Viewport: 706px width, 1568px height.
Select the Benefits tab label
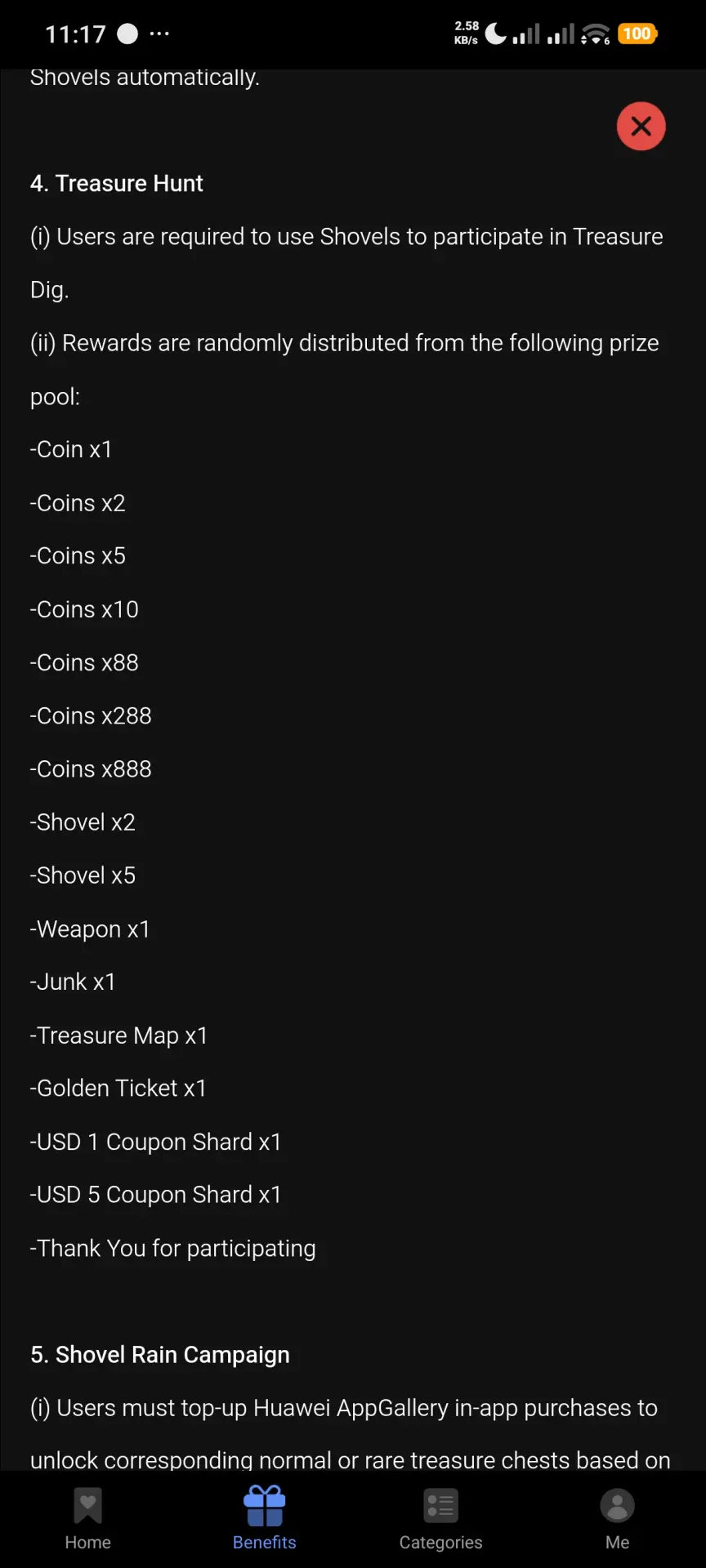pyautogui.click(x=265, y=1543)
